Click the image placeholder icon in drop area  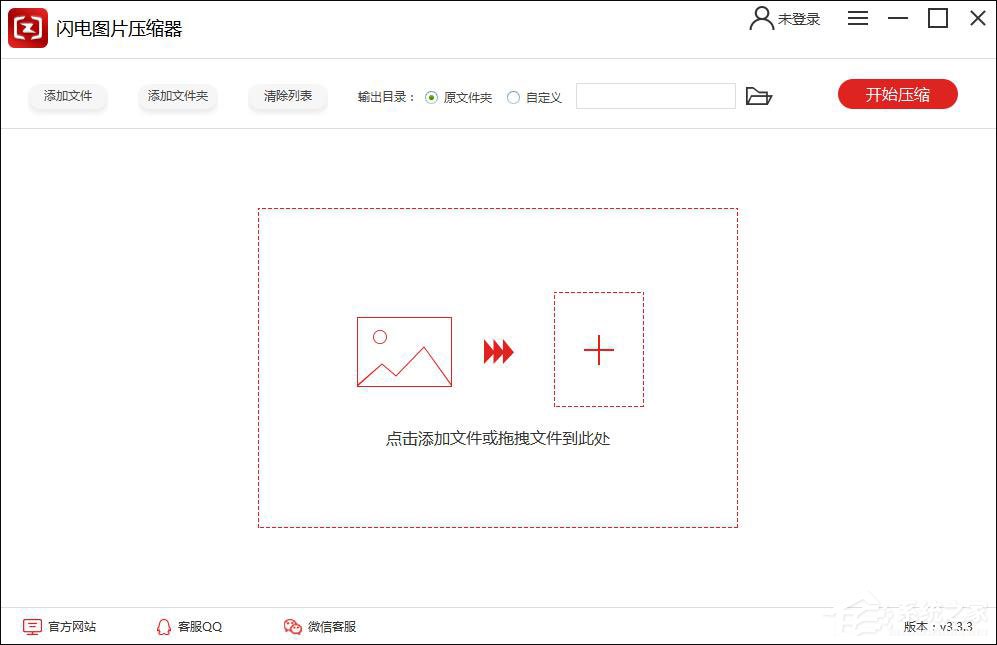point(403,352)
